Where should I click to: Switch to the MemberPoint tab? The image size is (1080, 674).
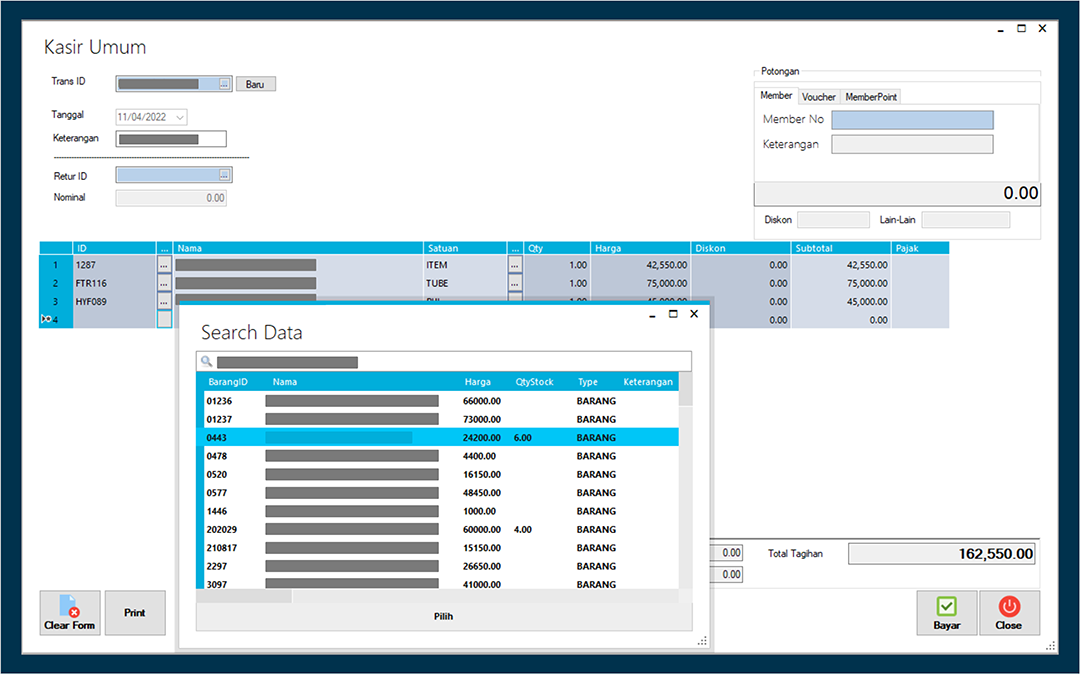pos(871,97)
